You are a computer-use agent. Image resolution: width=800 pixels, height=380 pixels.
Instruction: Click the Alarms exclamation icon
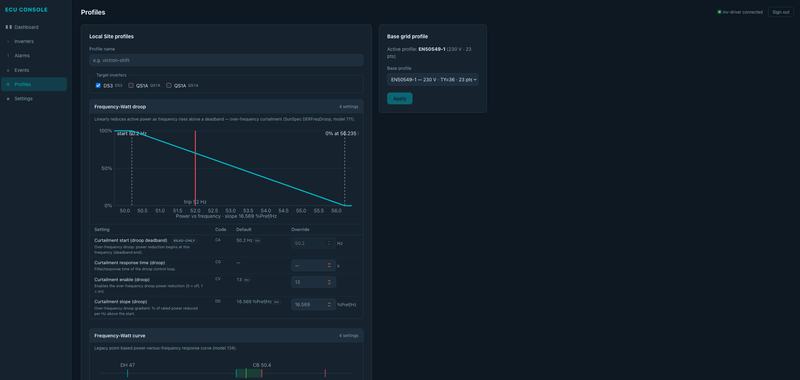click(8, 56)
